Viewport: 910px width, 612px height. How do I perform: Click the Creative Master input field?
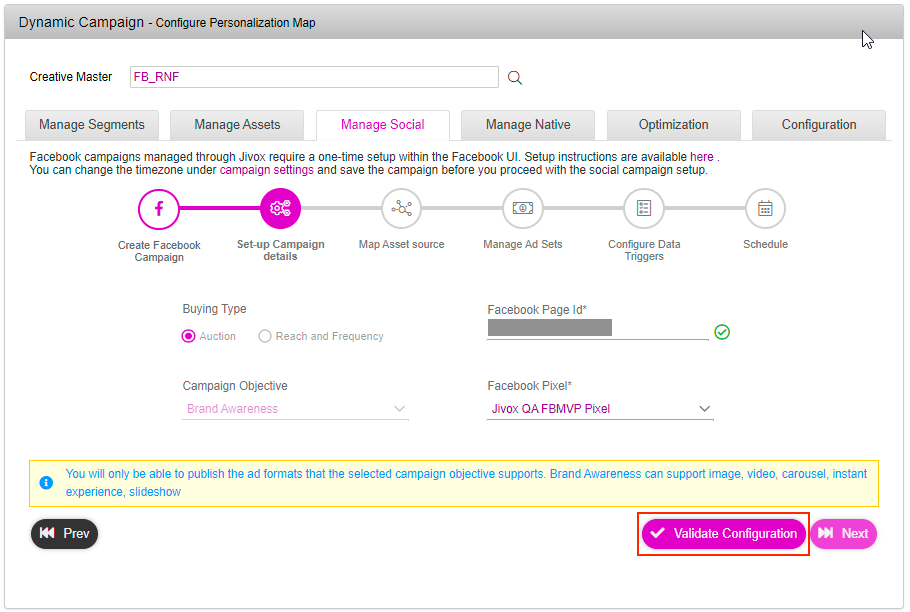(x=314, y=77)
